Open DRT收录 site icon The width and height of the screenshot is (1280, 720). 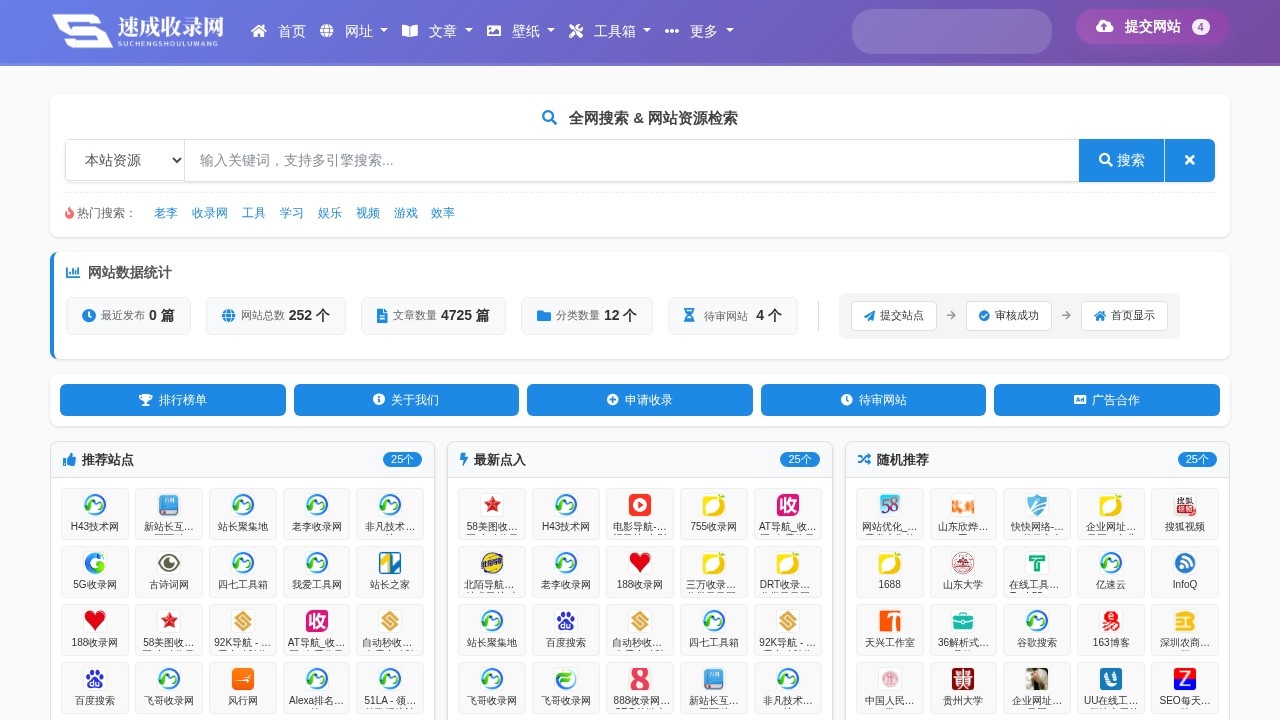click(x=788, y=572)
